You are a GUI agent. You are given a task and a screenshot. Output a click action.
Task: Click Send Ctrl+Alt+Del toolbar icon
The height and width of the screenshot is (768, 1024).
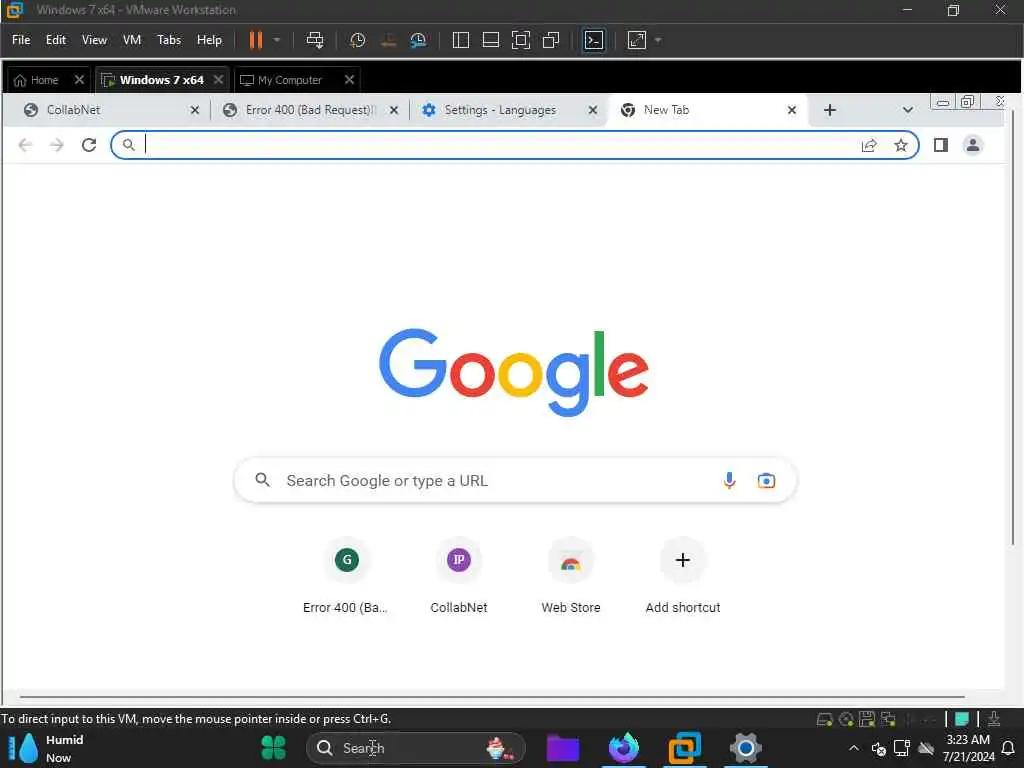click(315, 40)
